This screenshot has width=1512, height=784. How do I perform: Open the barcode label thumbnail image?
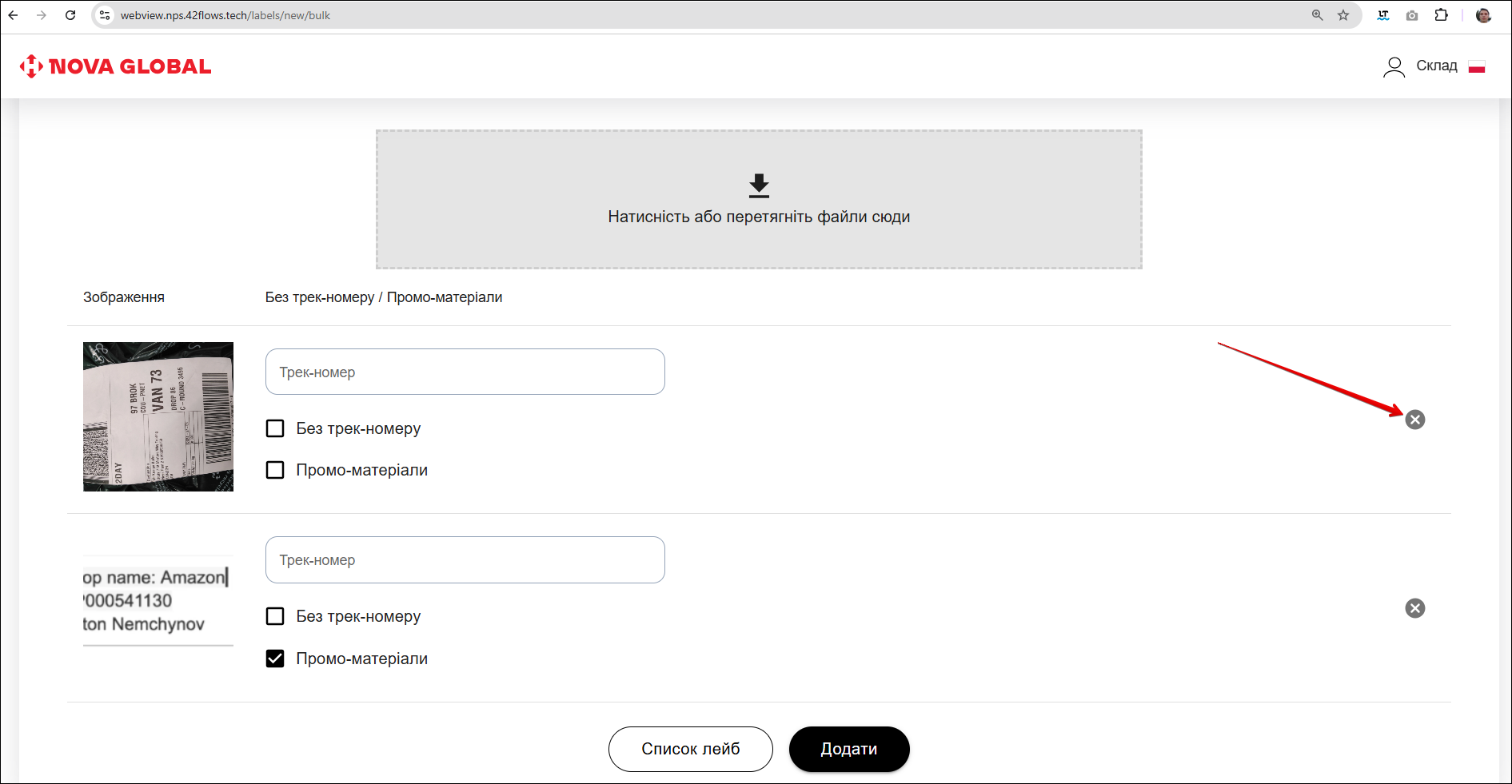click(158, 416)
